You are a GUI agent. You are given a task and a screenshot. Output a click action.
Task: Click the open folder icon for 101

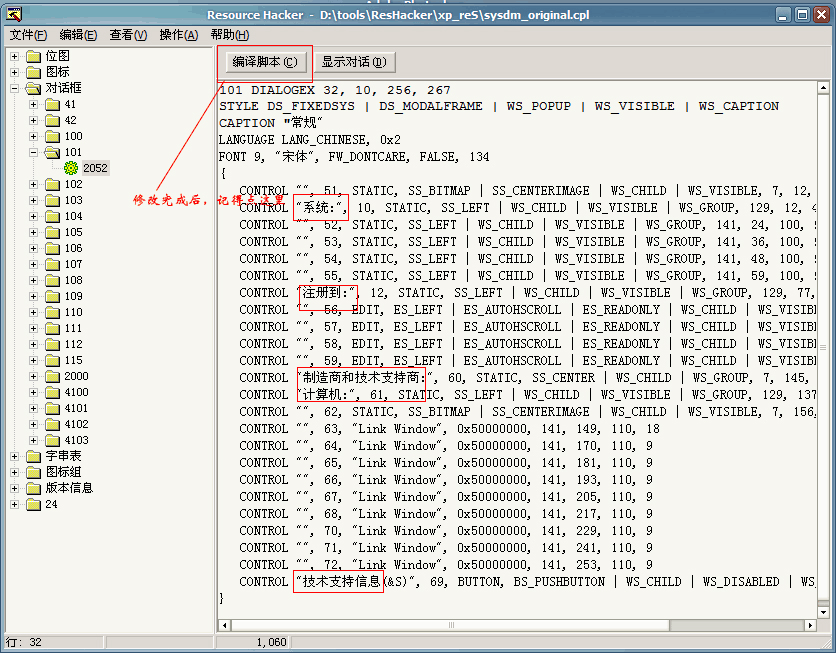[52, 152]
